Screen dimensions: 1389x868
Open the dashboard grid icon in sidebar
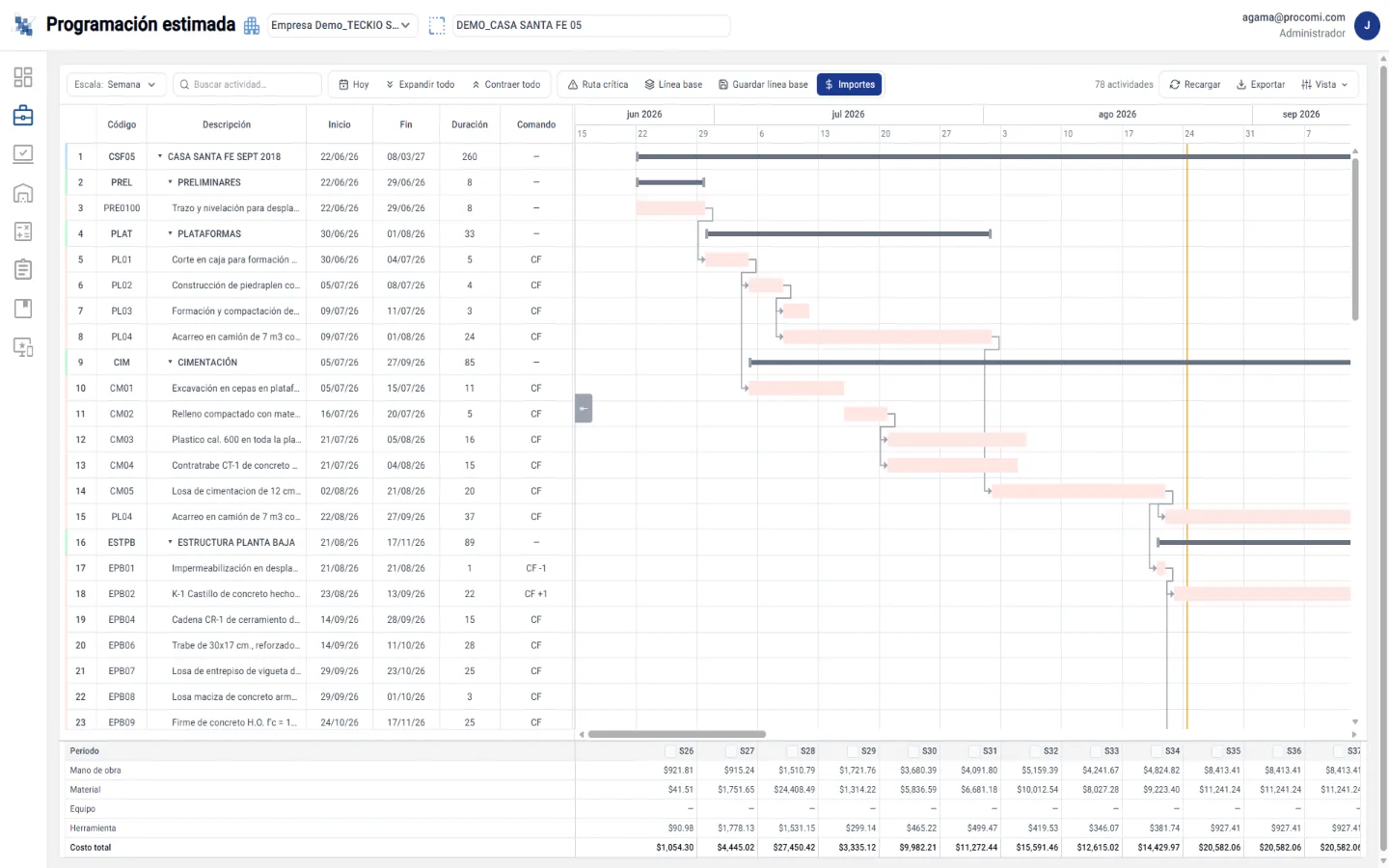click(x=23, y=77)
